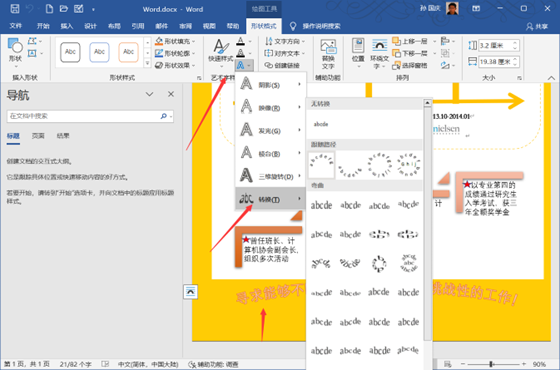Screen dimensions: 560x370
Task: Select the no-transform abcde thumbnail
Action: (321, 124)
